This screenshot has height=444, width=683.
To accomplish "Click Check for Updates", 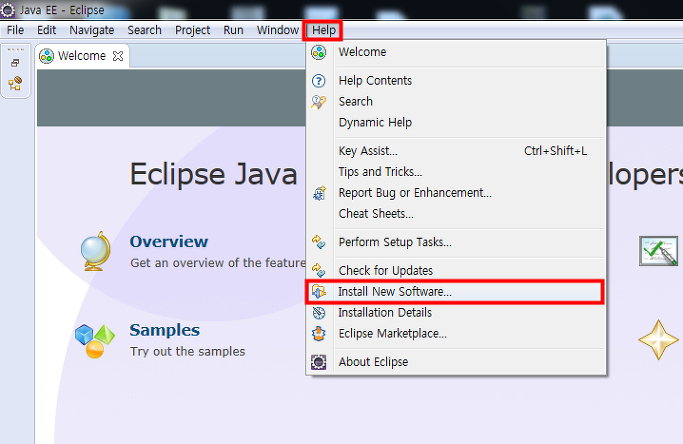I will (456, 271).
